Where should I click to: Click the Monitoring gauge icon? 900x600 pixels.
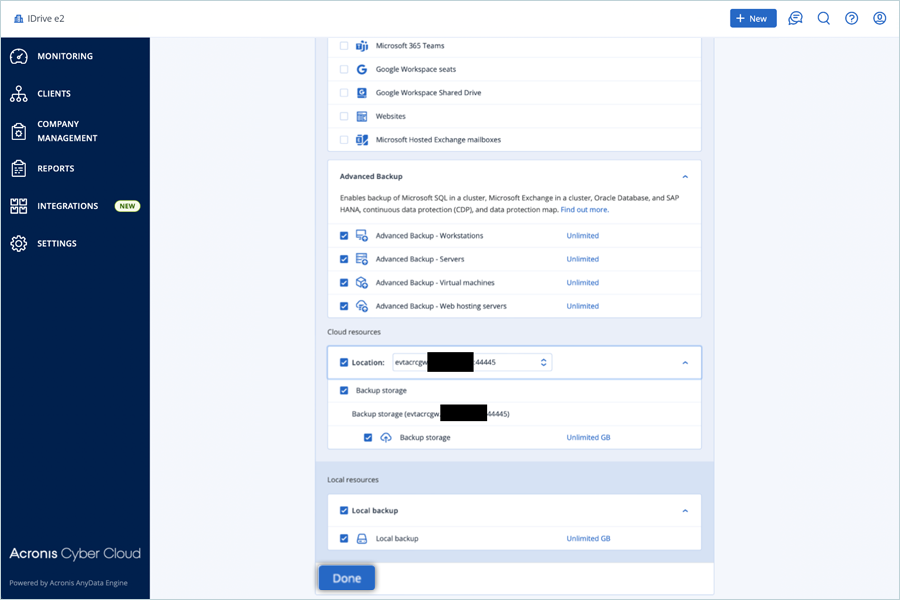tap(18, 56)
